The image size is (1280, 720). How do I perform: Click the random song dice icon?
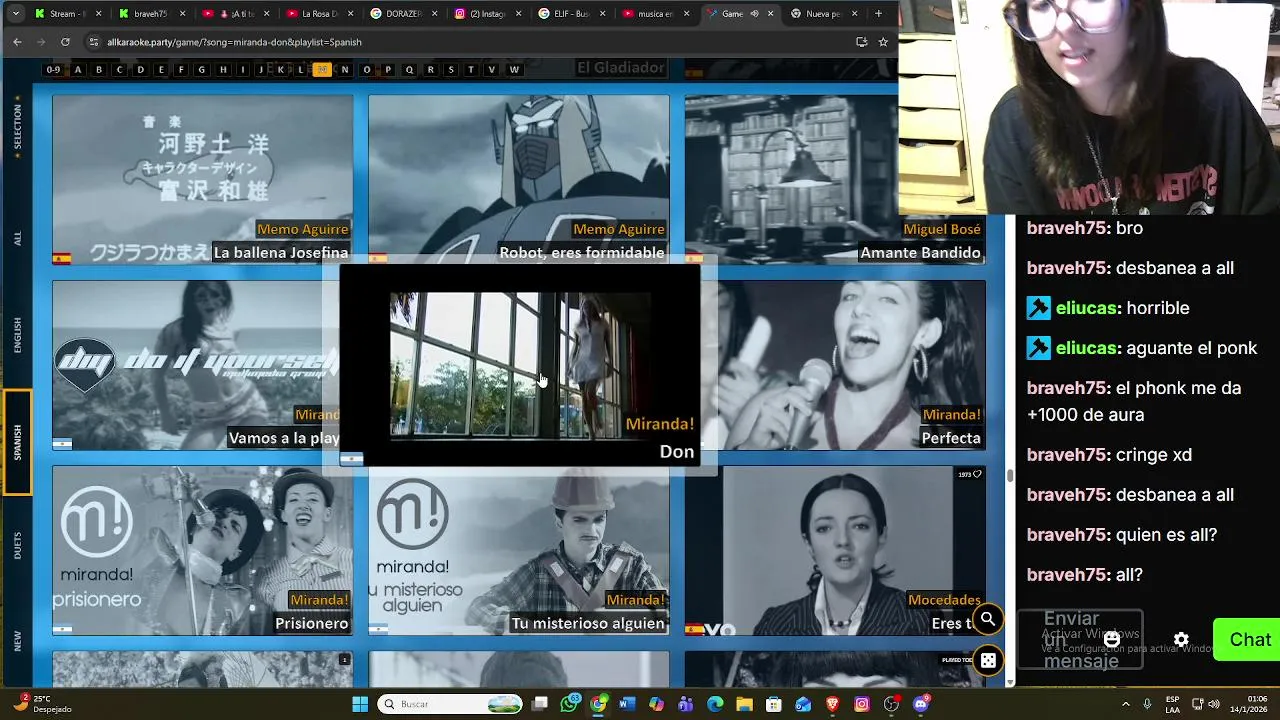click(x=987, y=661)
